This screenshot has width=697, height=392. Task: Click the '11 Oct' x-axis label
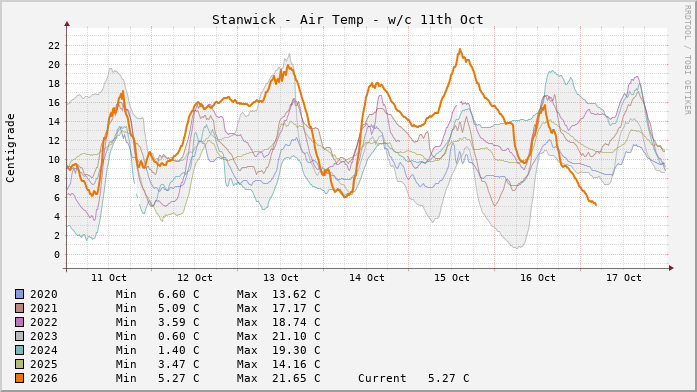(109, 278)
